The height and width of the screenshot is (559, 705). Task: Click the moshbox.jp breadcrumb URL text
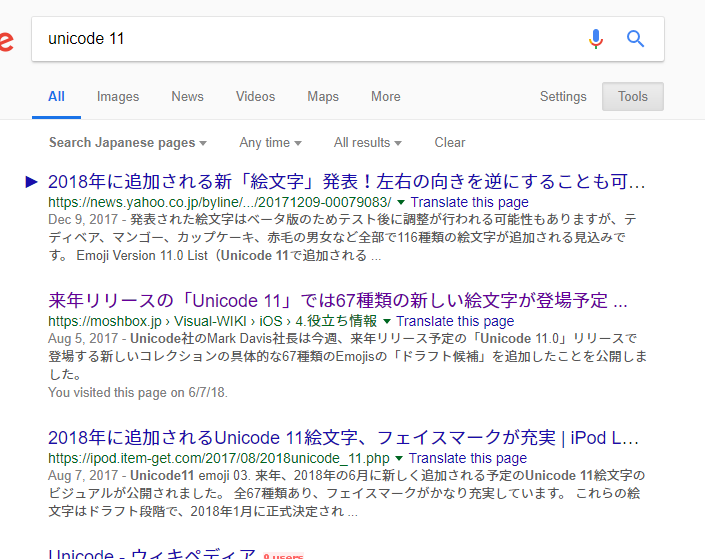point(213,322)
